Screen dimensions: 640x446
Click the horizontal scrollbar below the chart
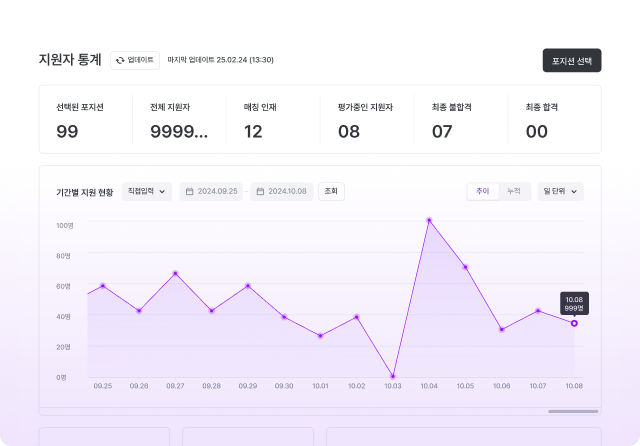pyautogui.click(x=573, y=411)
